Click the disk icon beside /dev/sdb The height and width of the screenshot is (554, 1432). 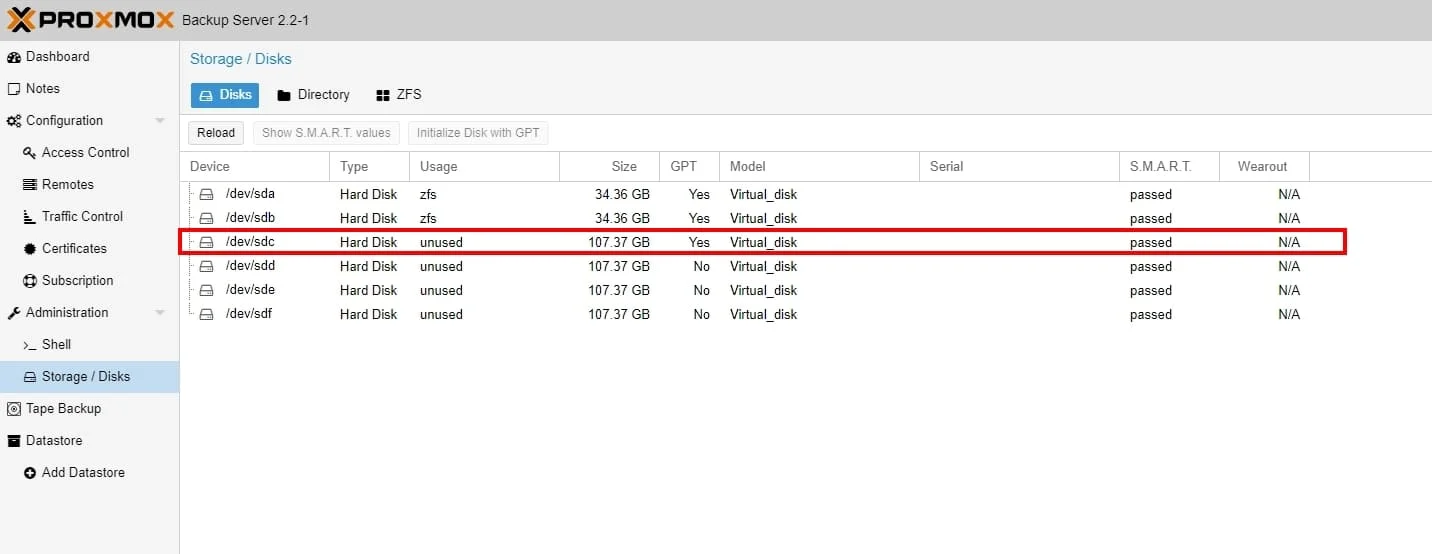click(206, 218)
